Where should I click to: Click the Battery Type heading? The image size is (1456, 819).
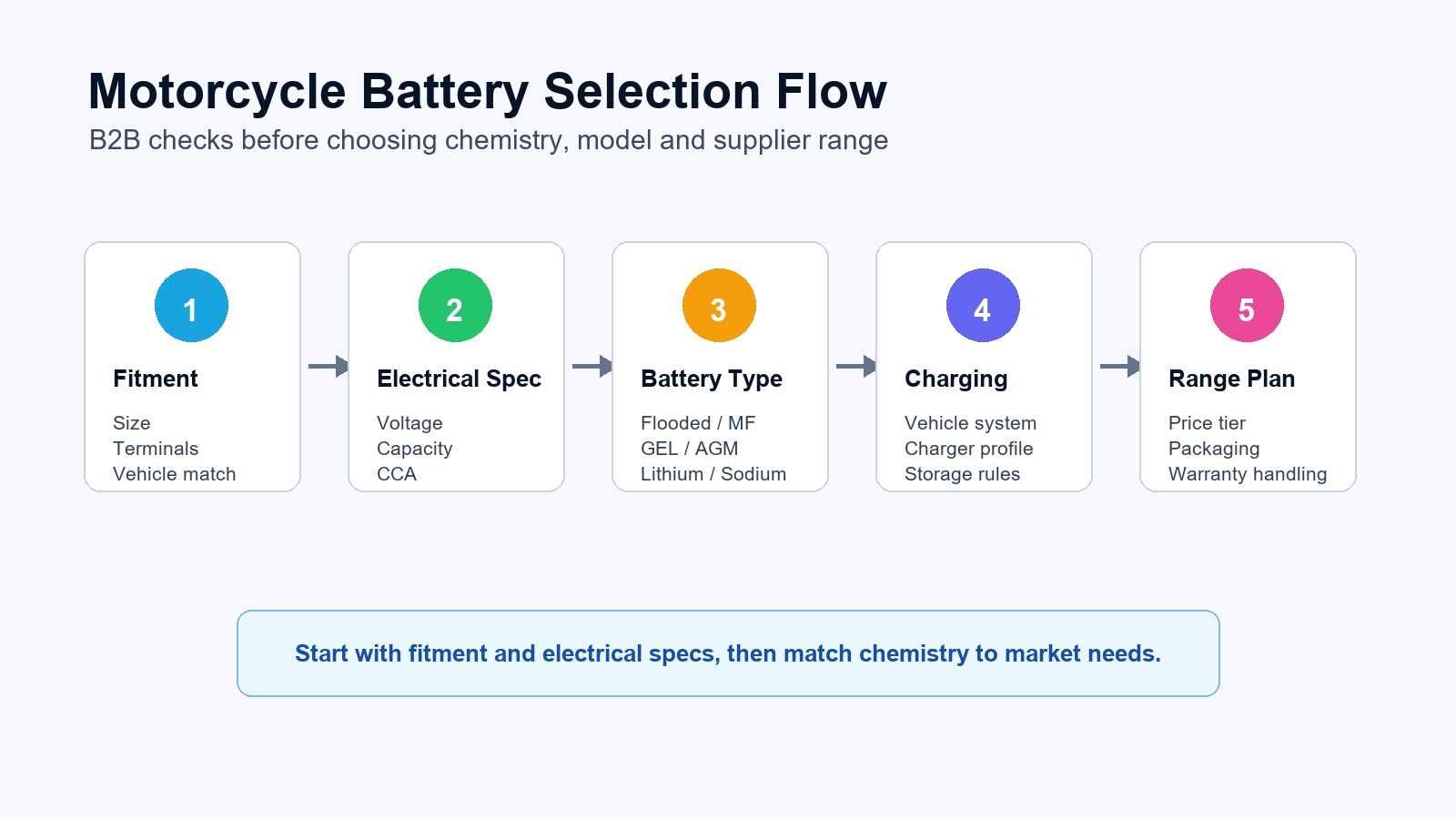(712, 379)
